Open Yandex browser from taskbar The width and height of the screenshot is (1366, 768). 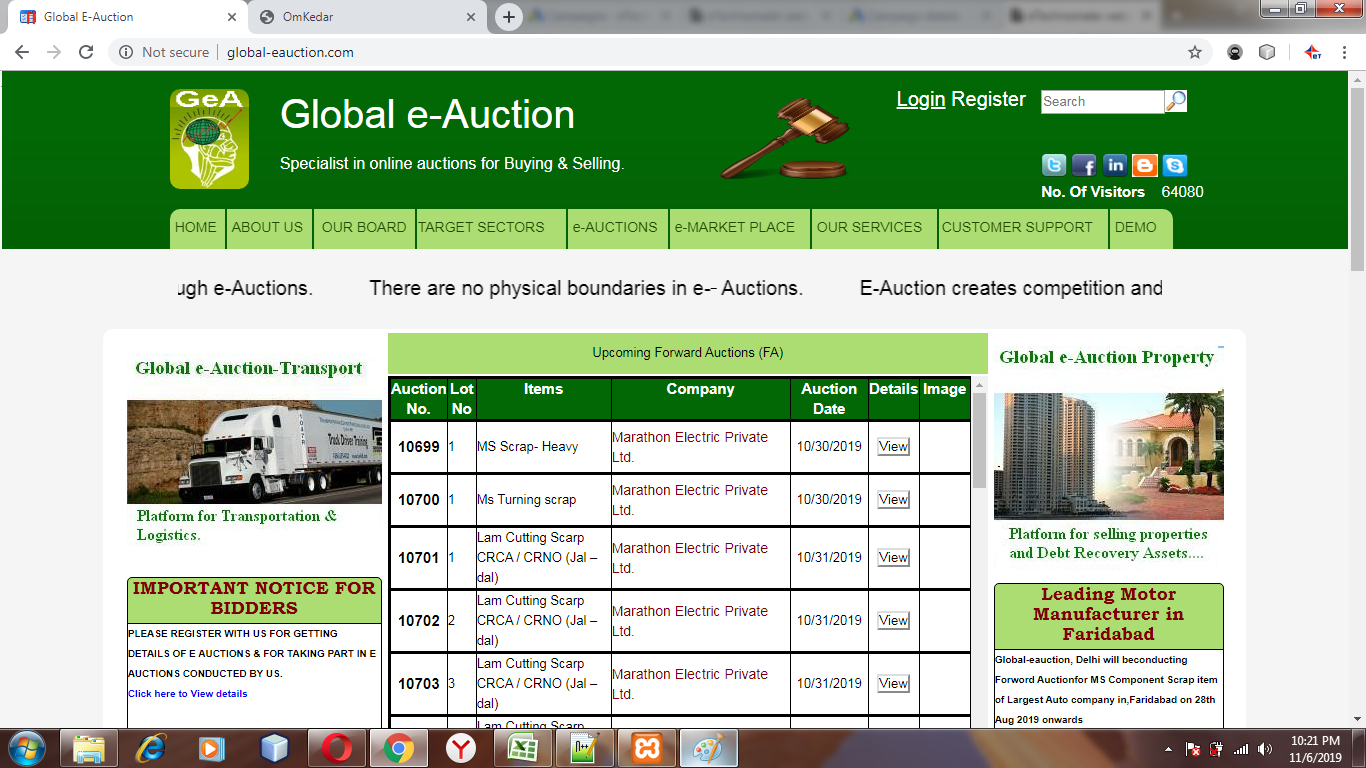[461, 748]
